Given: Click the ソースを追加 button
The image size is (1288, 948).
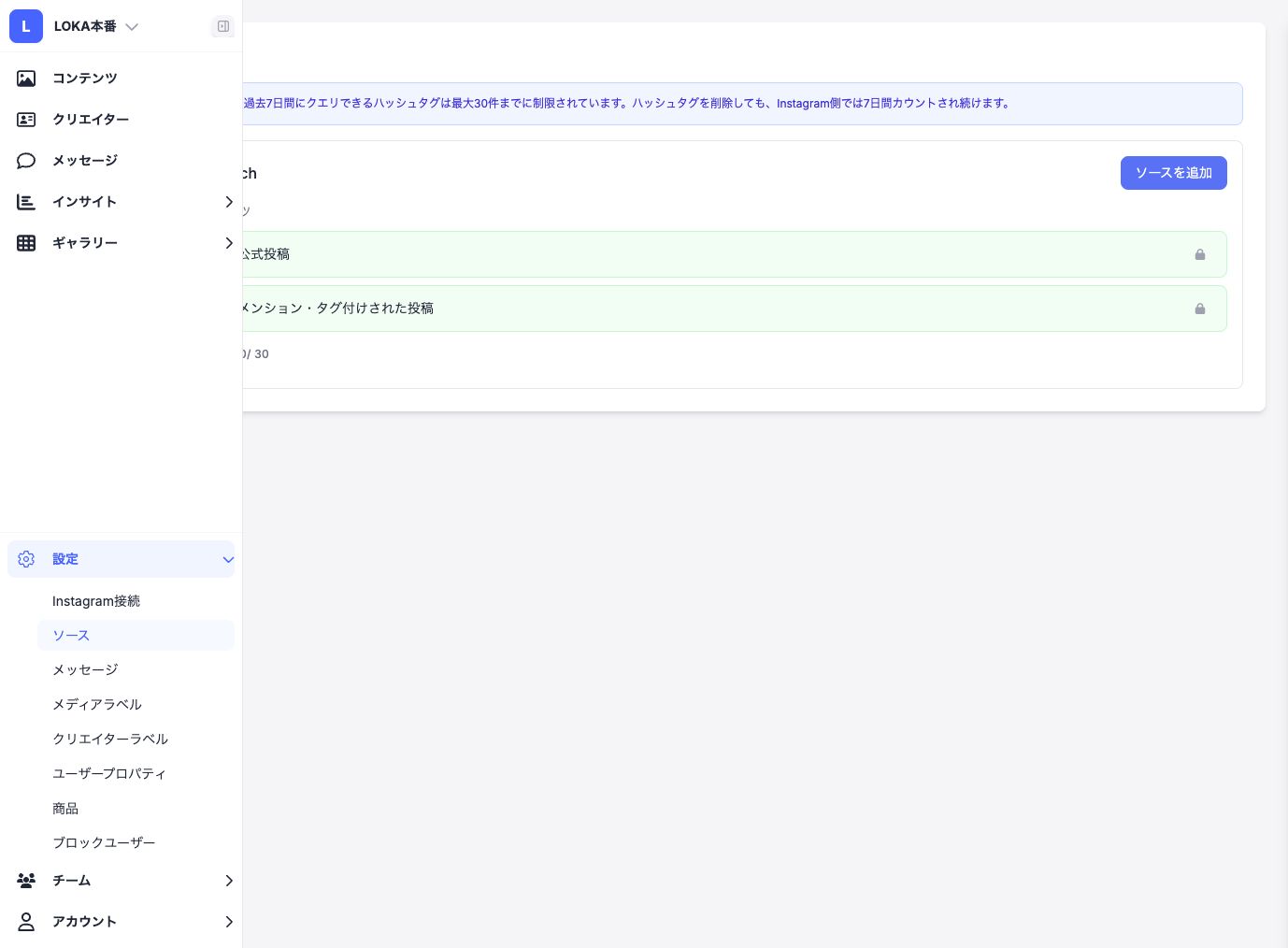Looking at the screenshot, I should coord(1174,173).
